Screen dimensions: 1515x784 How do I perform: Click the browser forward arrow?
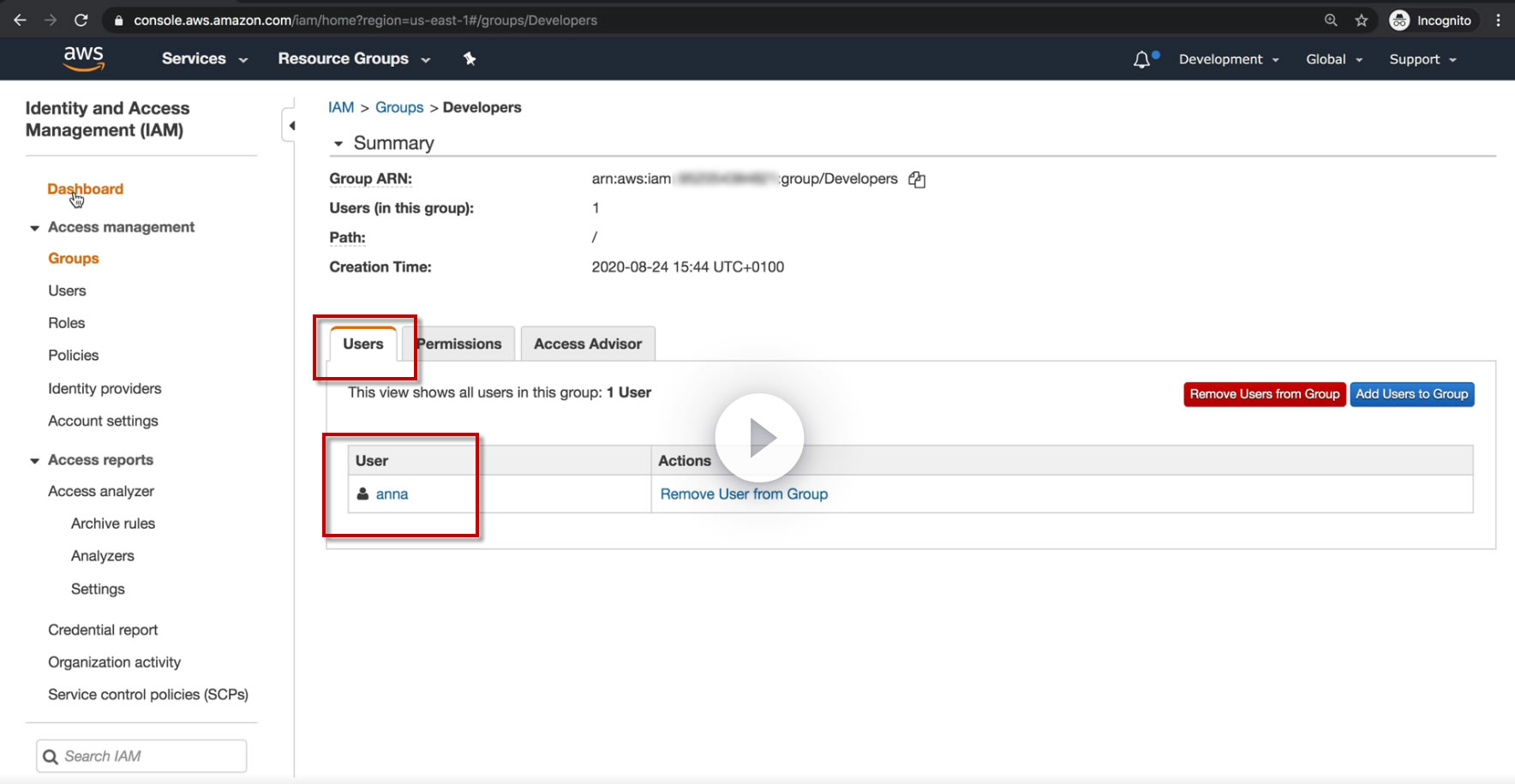click(50, 20)
